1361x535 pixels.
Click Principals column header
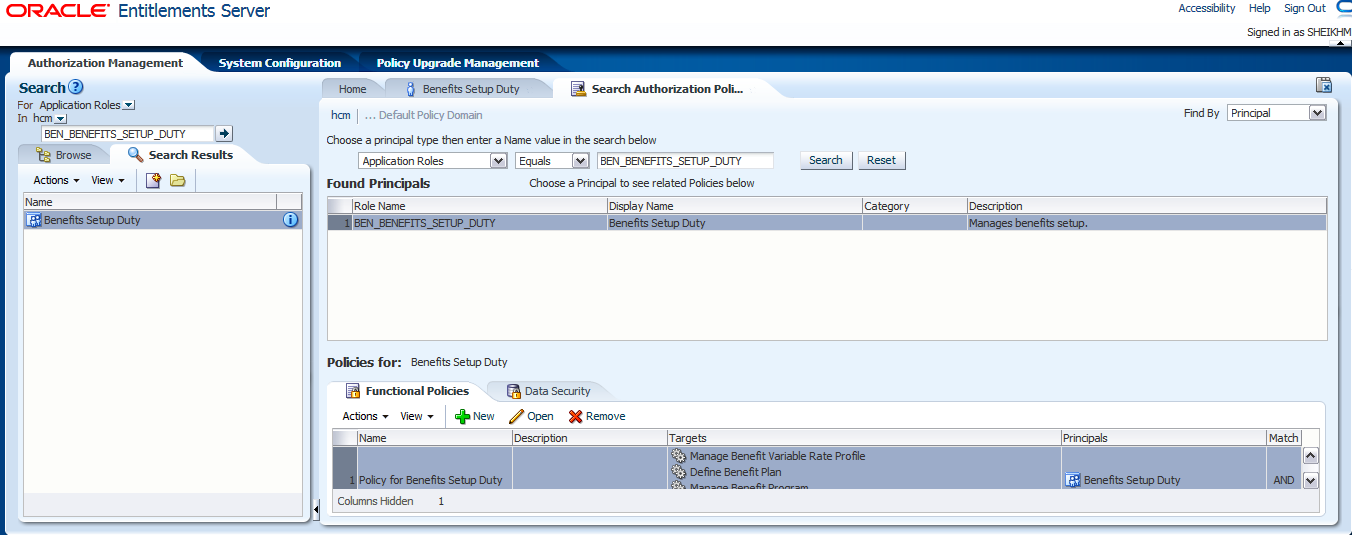(1163, 438)
